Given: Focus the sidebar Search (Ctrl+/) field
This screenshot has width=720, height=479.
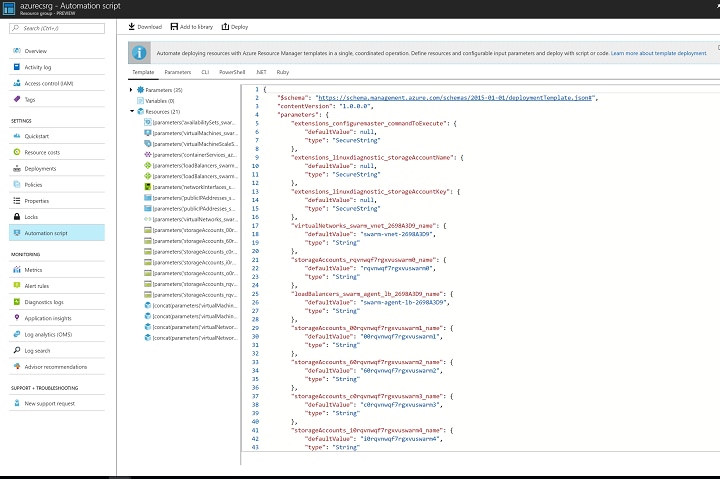Looking at the screenshot, I should click(57, 28).
